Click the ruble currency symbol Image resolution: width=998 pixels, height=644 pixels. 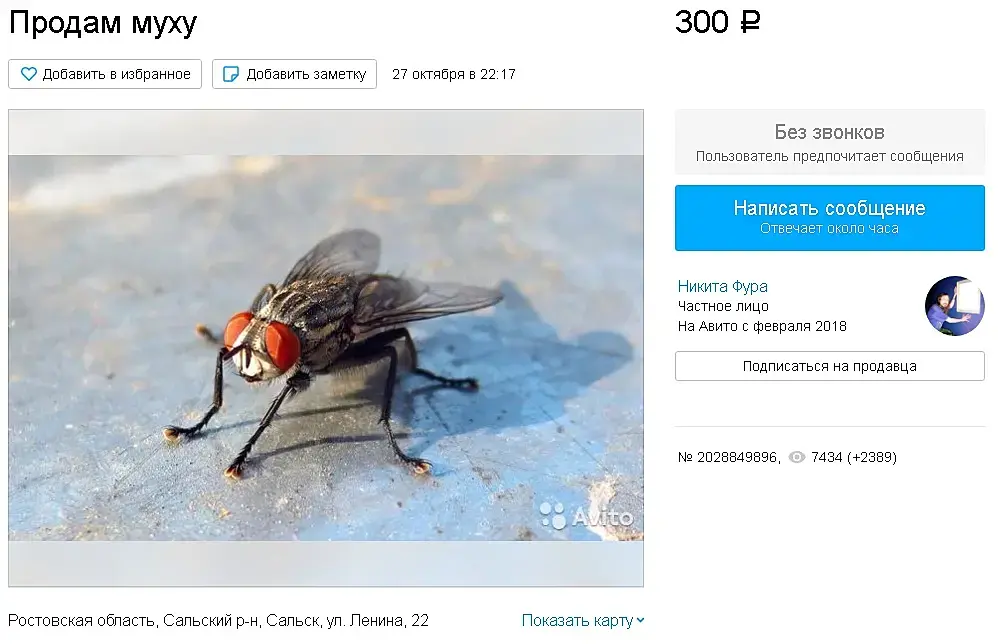[750, 22]
